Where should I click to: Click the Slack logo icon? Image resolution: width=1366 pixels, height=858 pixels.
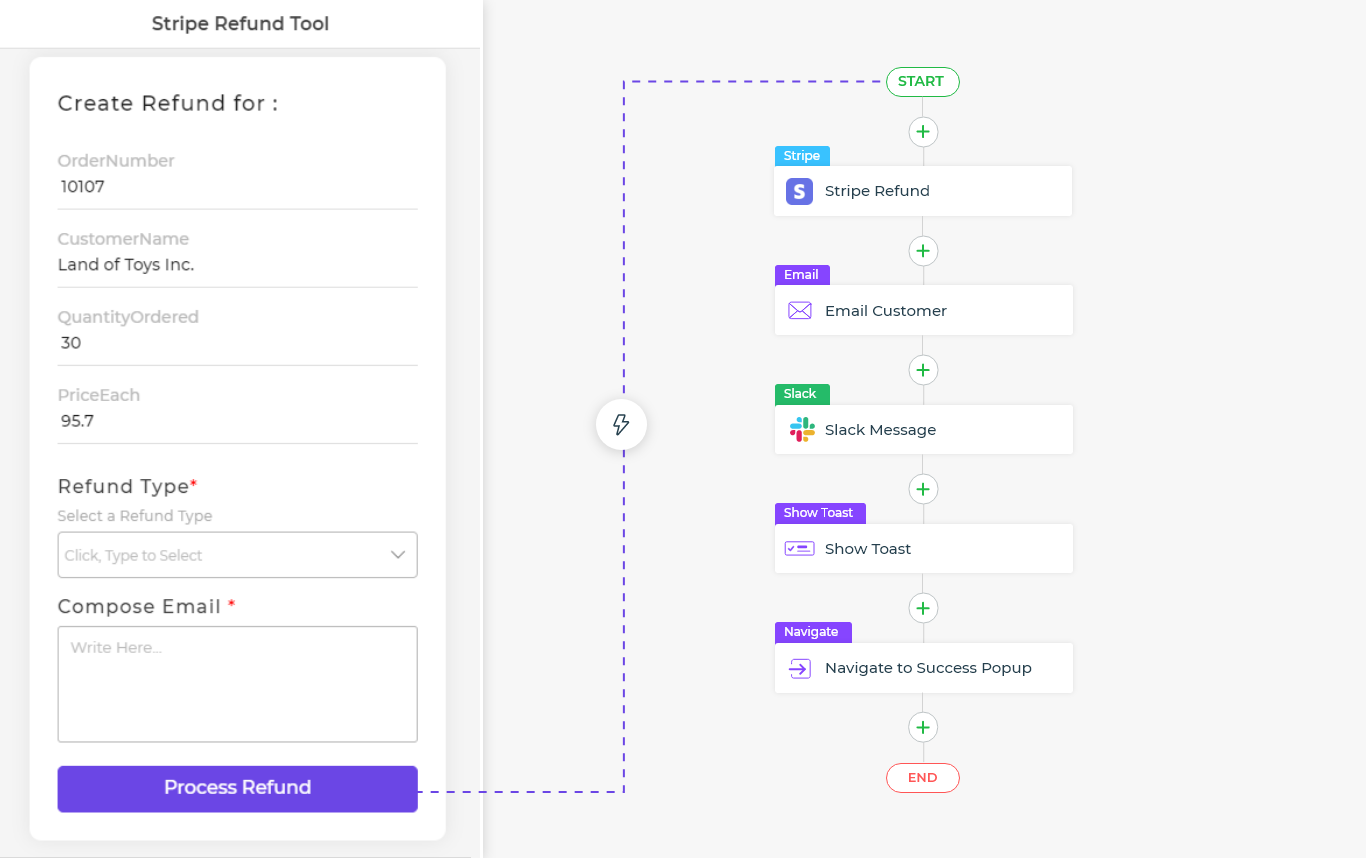801,430
